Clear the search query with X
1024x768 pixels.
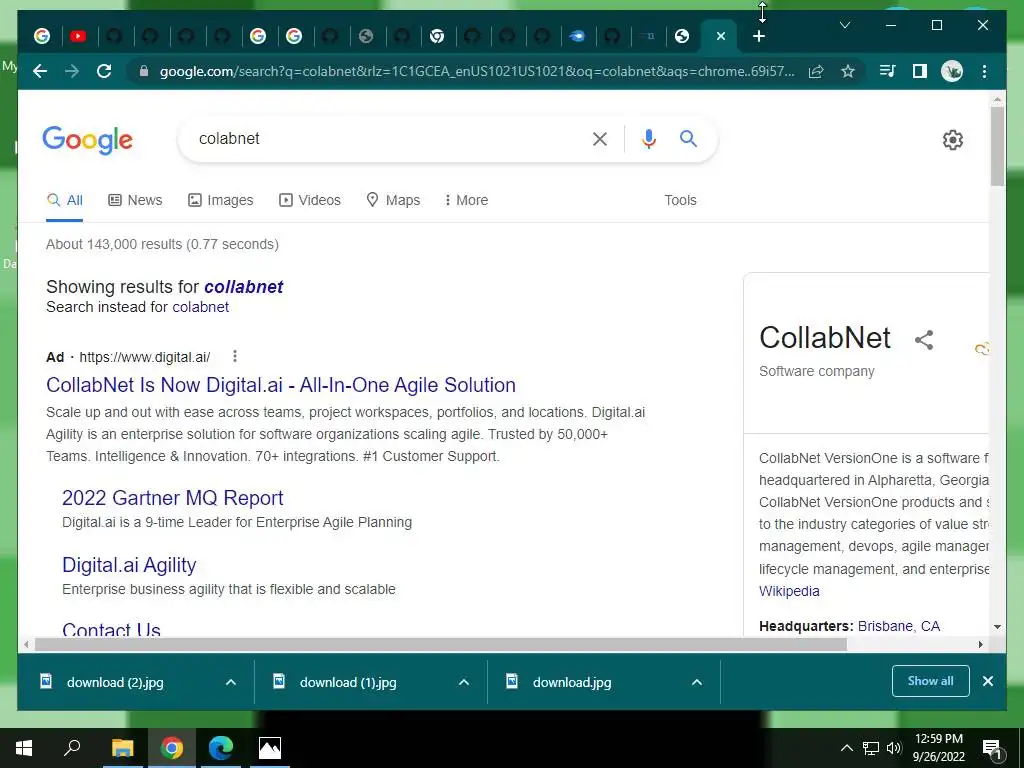(x=600, y=138)
